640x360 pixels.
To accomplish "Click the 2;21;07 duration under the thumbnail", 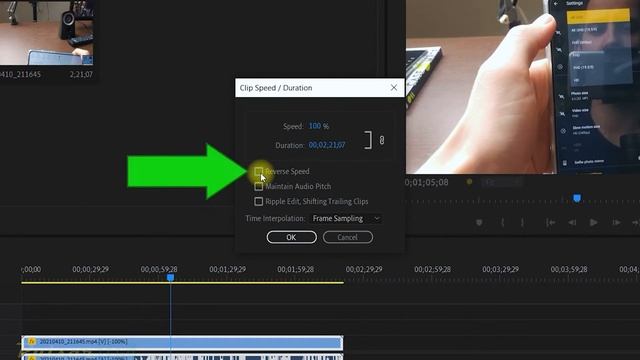I will pyautogui.click(x=81, y=74).
